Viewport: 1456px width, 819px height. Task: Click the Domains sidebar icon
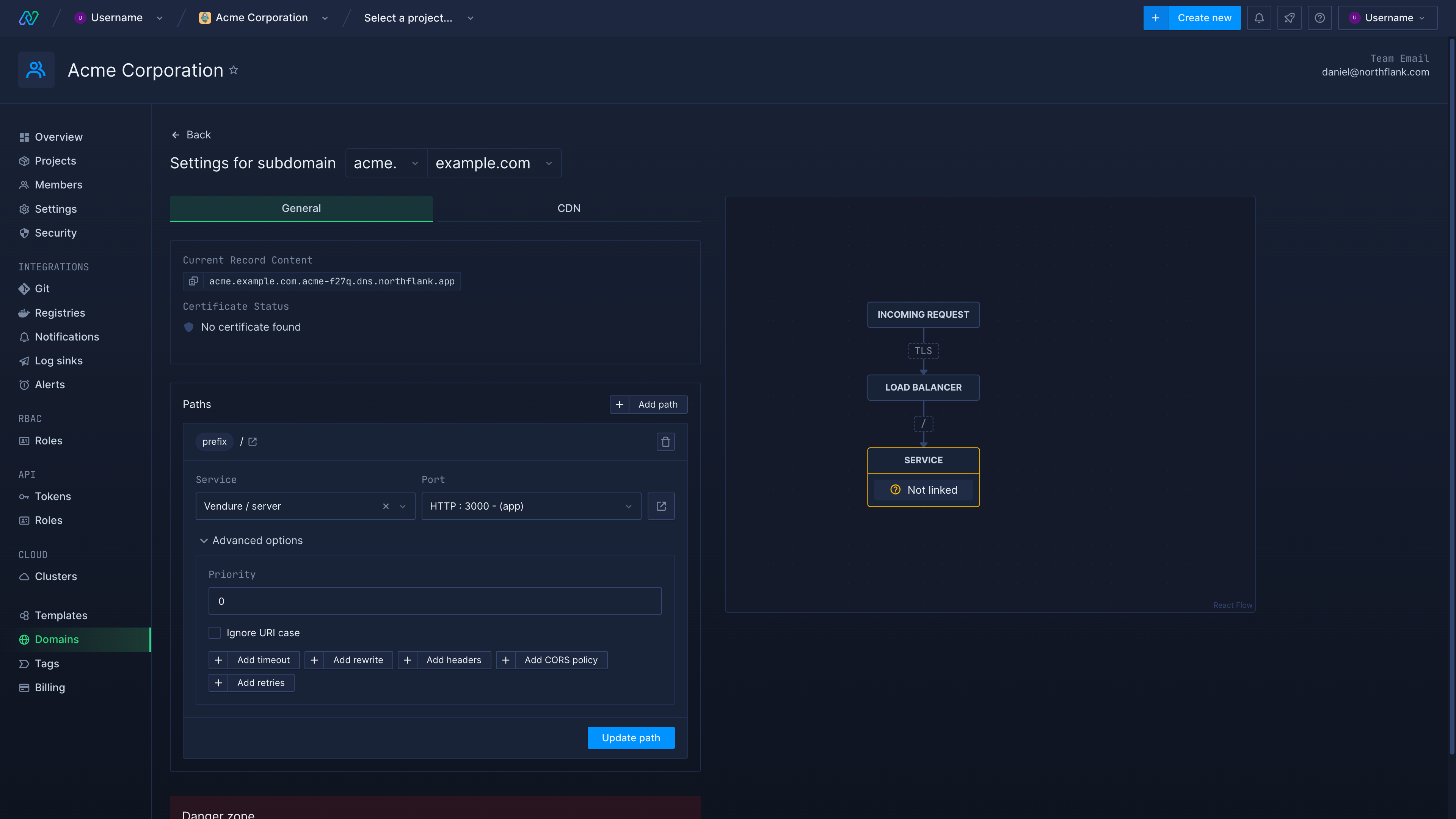[x=24, y=639]
